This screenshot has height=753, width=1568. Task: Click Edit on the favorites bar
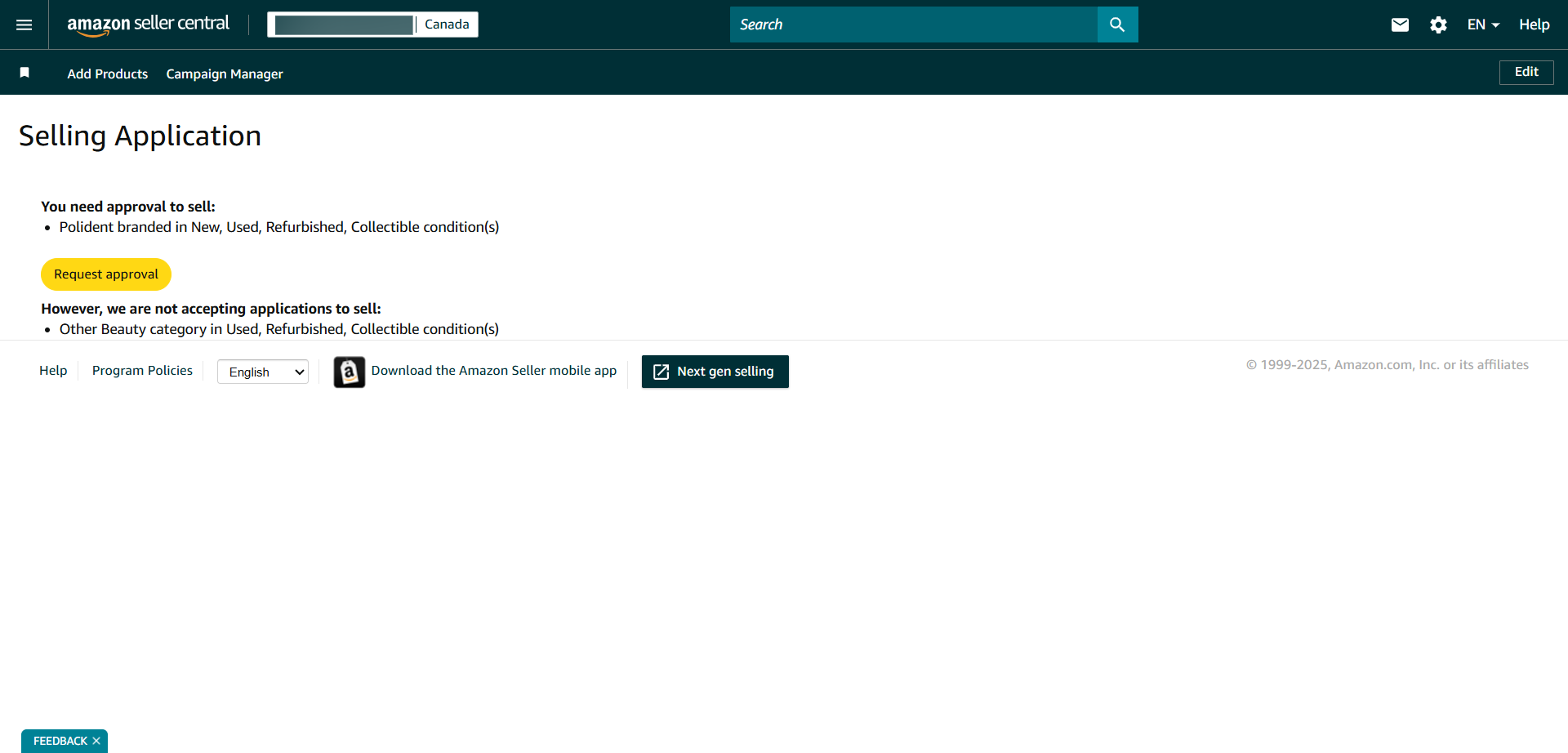click(x=1526, y=72)
